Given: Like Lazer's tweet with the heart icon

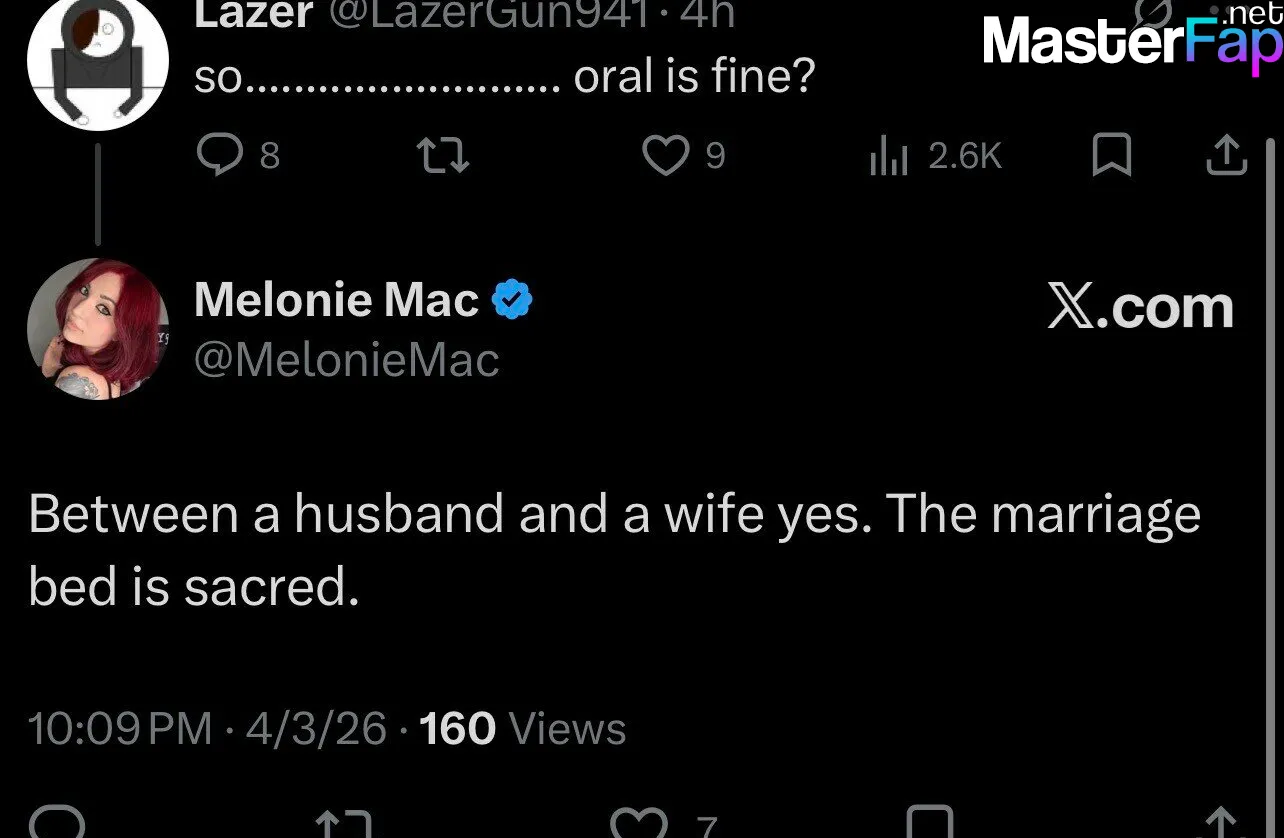Looking at the screenshot, I should click(x=666, y=156).
